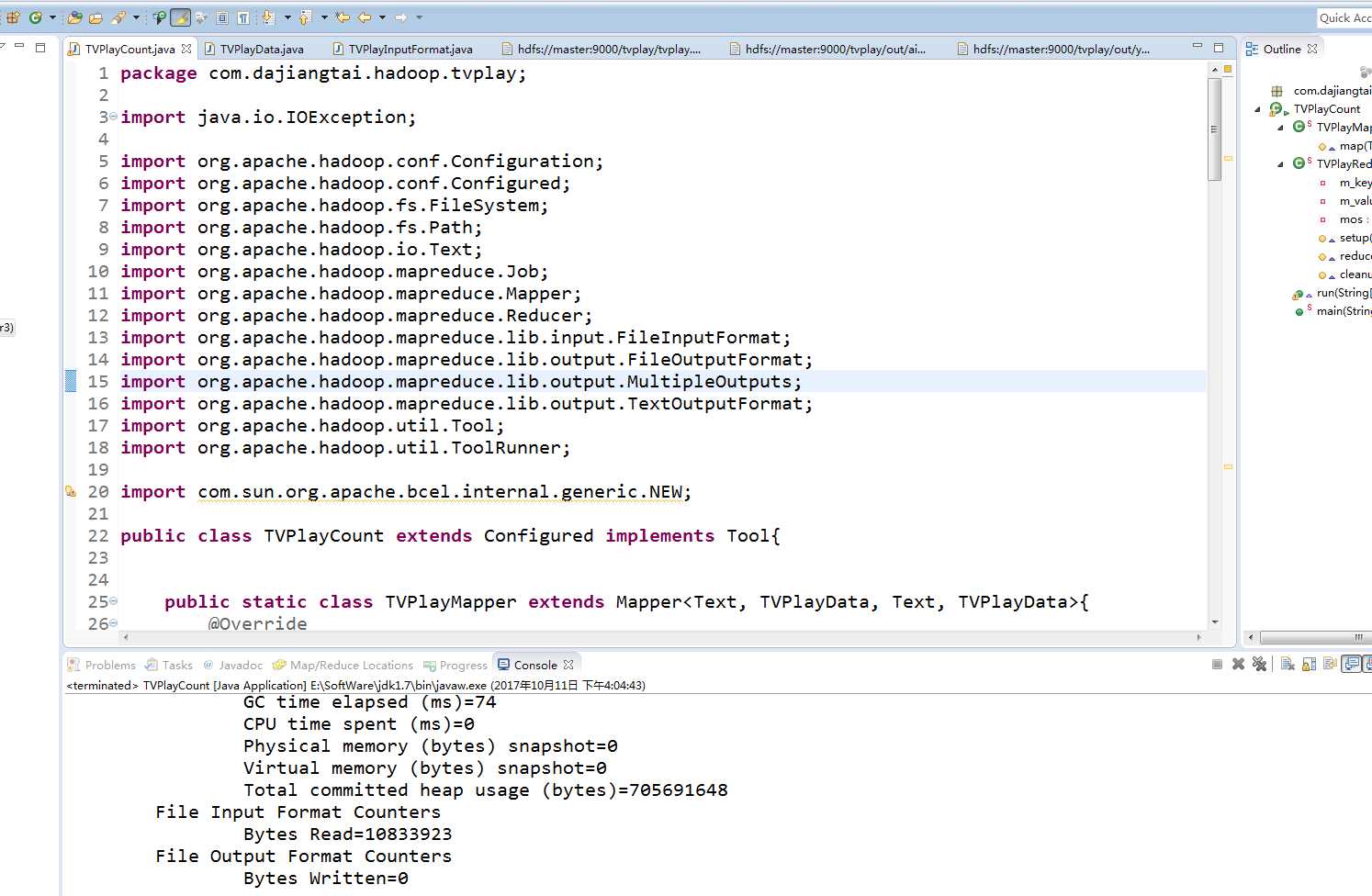Click the Open Type toolbar icon
The height and width of the screenshot is (896, 1372).
(x=74, y=17)
